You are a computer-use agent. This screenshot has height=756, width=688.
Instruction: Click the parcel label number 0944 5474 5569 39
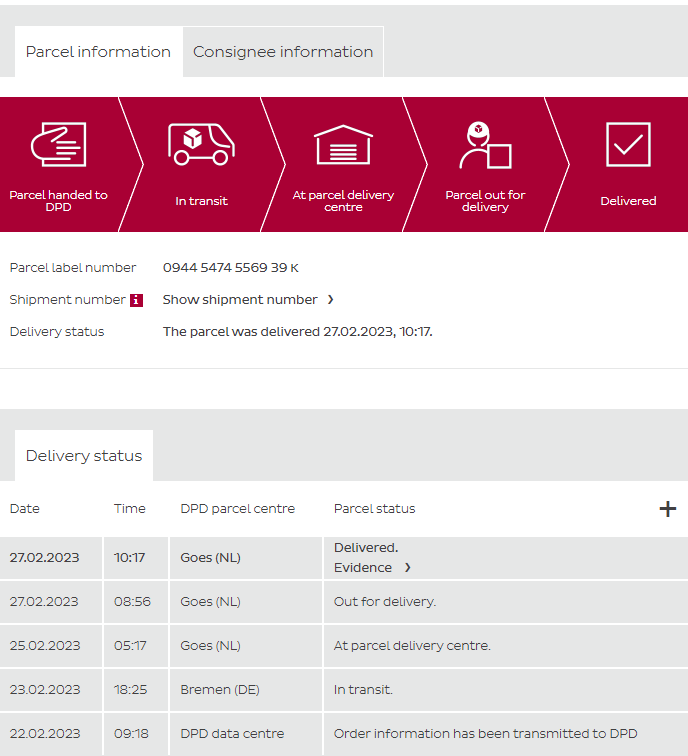[x=225, y=268]
